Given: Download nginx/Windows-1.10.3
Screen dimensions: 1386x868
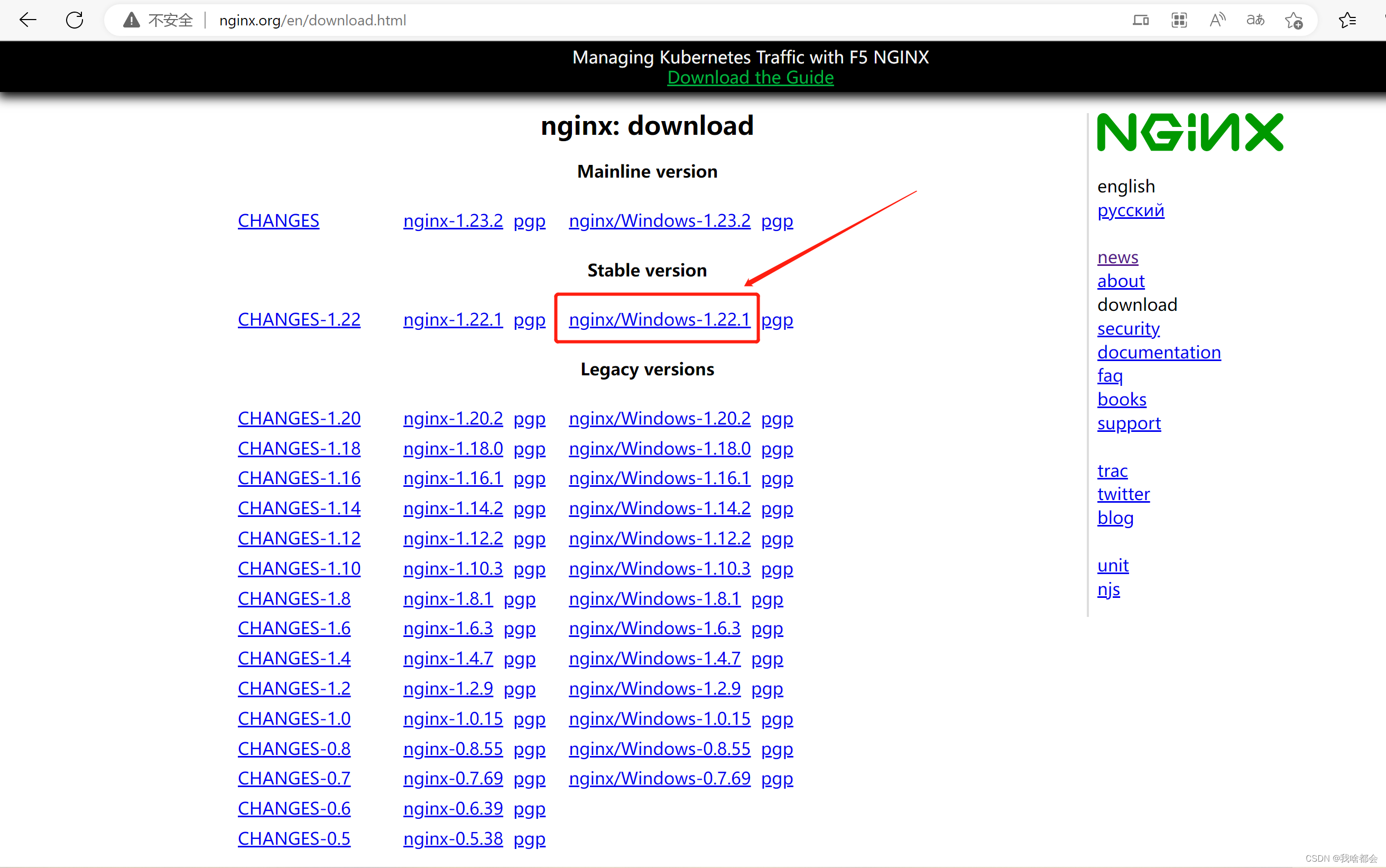Looking at the screenshot, I should (x=659, y=568).
